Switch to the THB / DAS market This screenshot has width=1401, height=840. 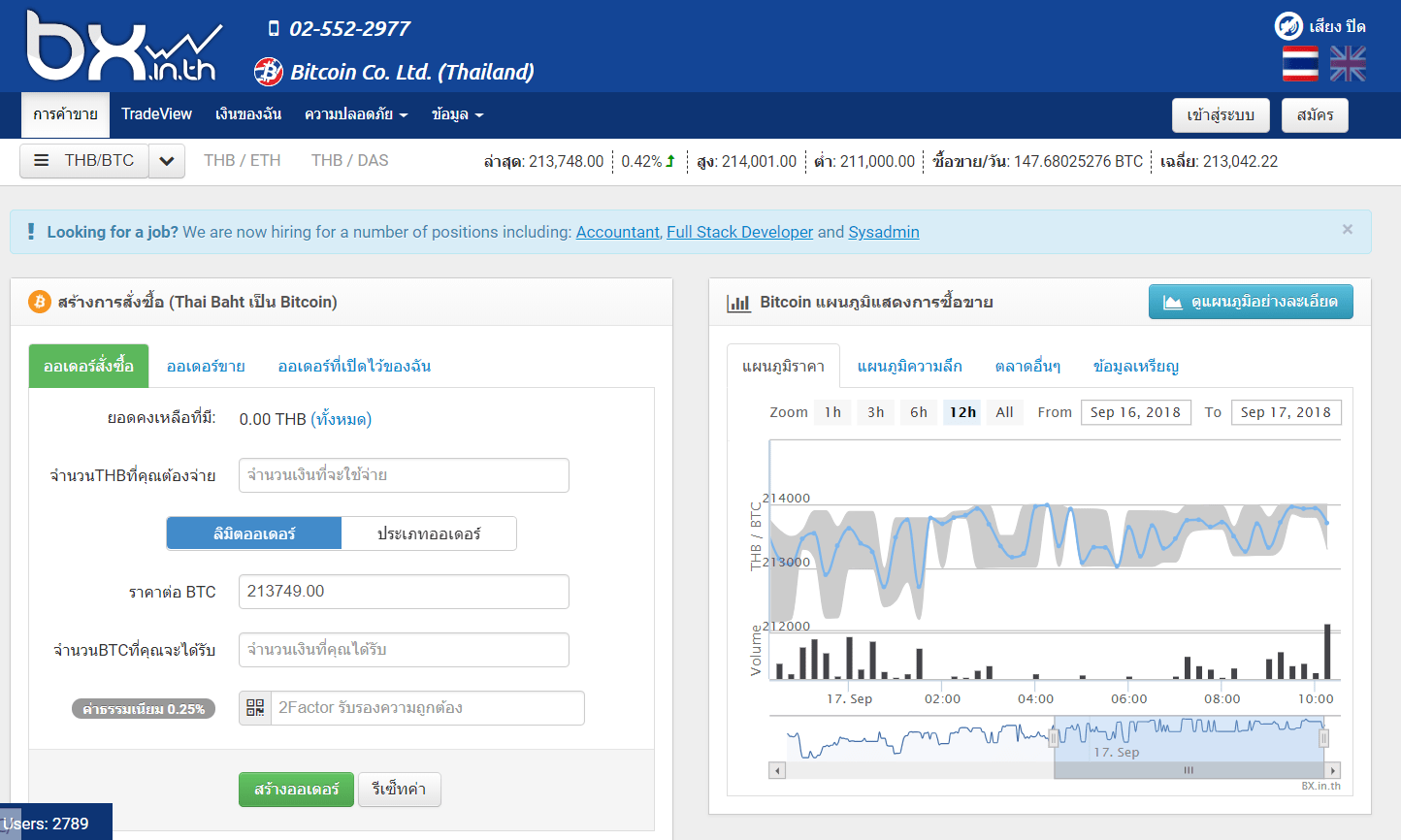coord(350,161)
